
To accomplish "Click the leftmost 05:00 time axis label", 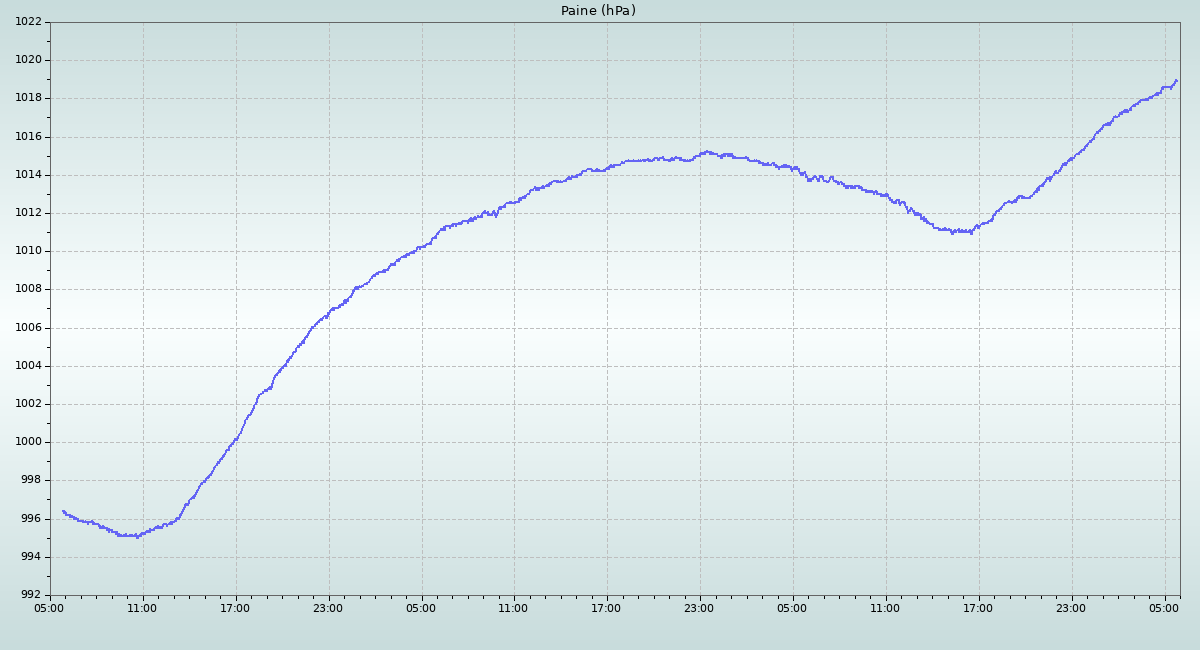I will (50, 607).
